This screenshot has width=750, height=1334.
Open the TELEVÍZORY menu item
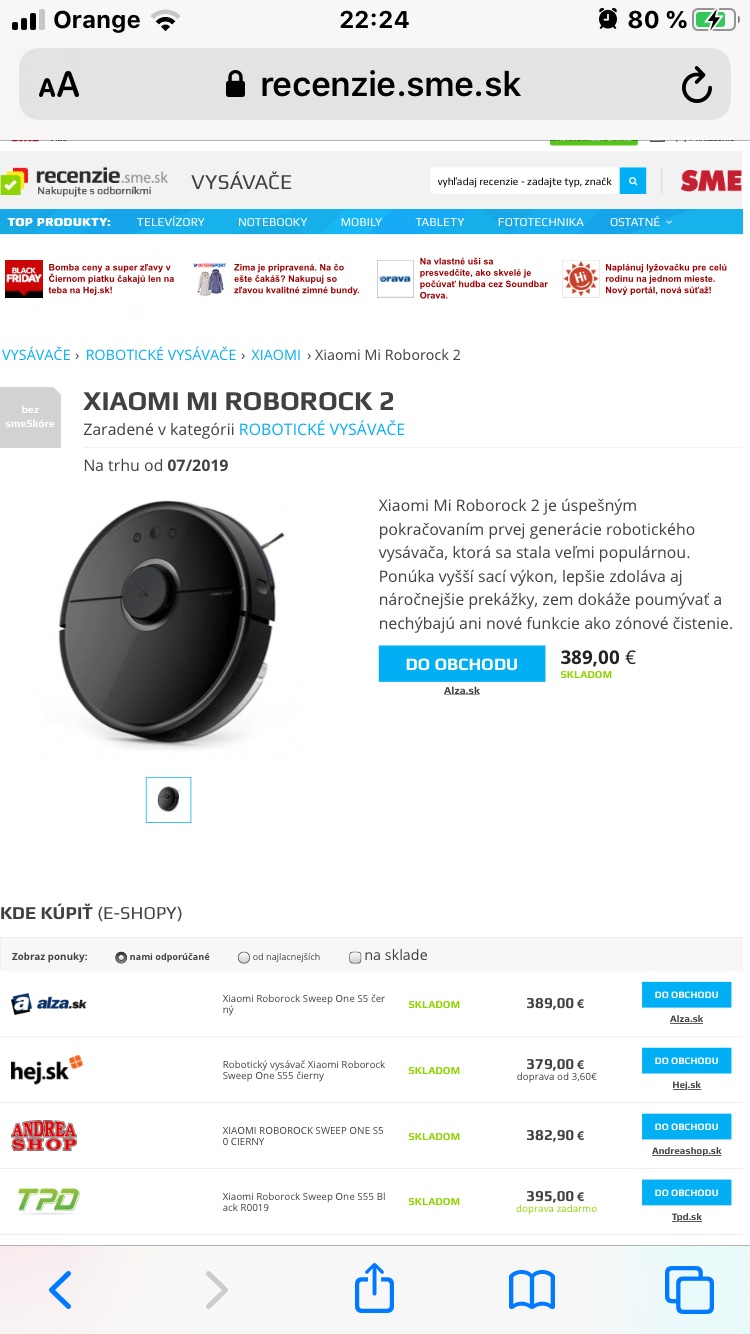pyautogui.click(x=171, y=222)
